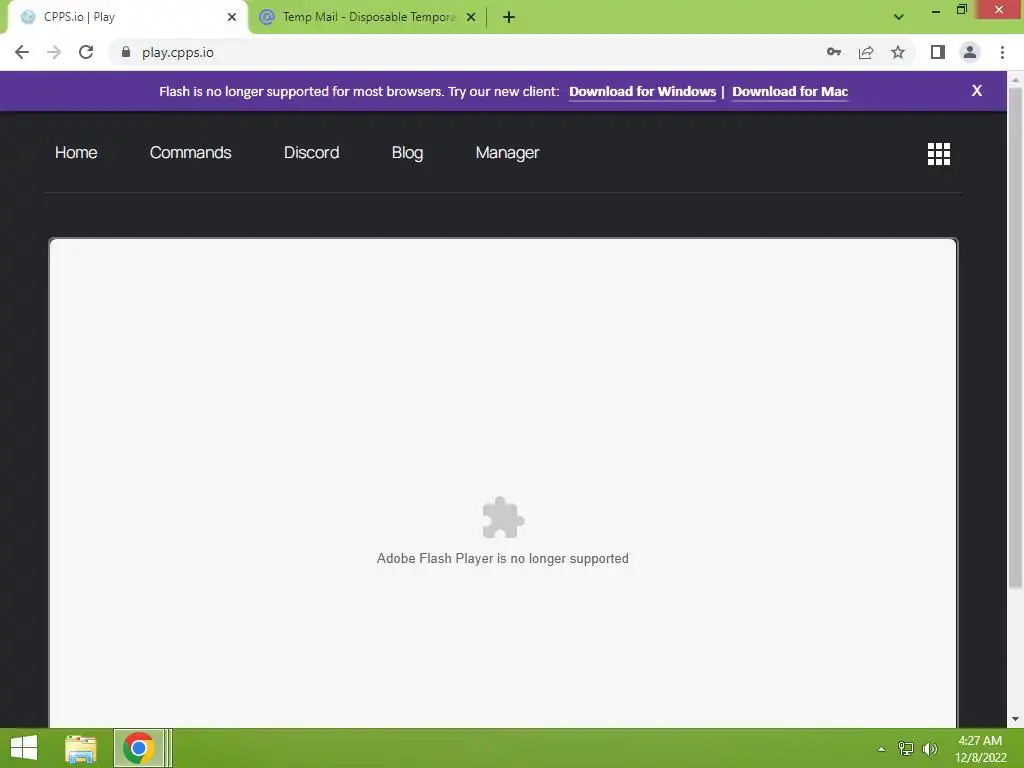Viewport: 1024px width, 768px height.
Task: Click the taskbar clock 4:27 AM
Action: pos(980,749)
